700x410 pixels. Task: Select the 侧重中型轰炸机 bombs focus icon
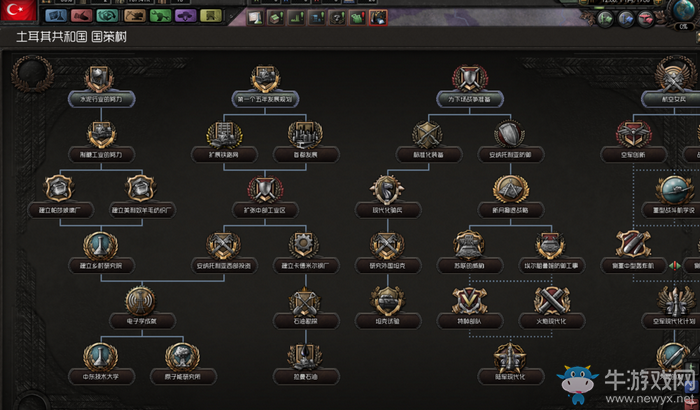[633, 245]
